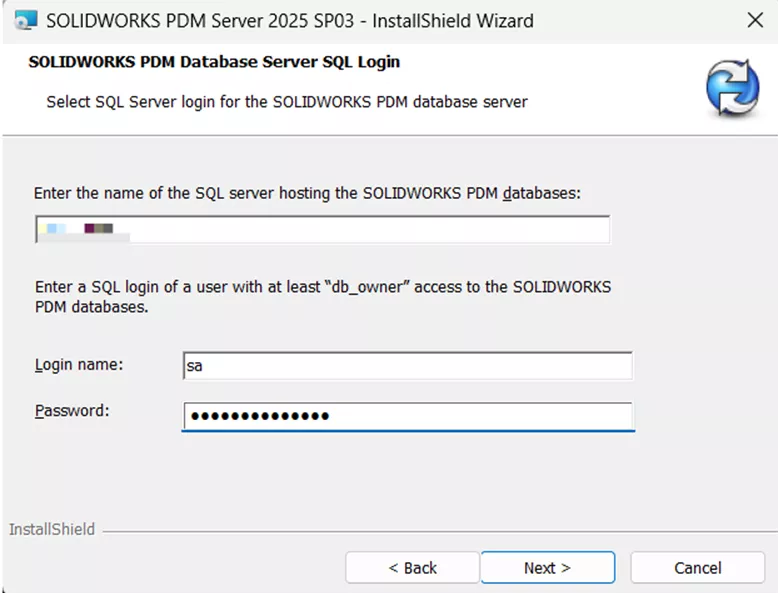
Task: Click the "sa" text in login field
Action: [195, 366]
